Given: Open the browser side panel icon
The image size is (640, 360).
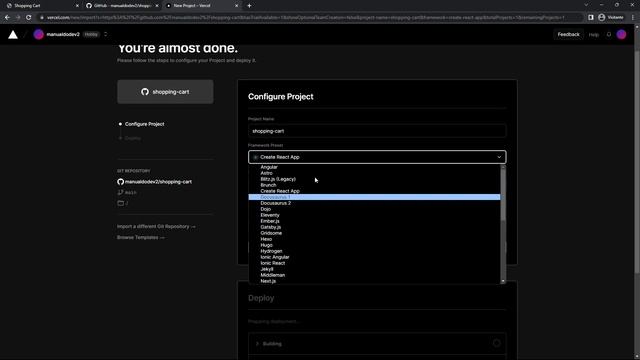Looking at the screenshot, I should [591, 18].
